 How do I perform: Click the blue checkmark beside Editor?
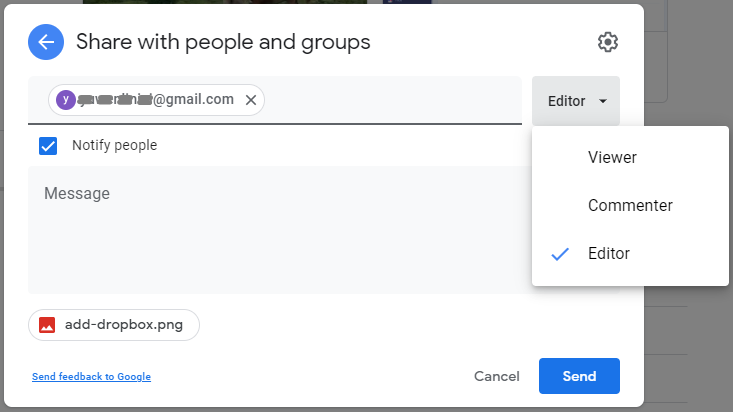[560, 254]
